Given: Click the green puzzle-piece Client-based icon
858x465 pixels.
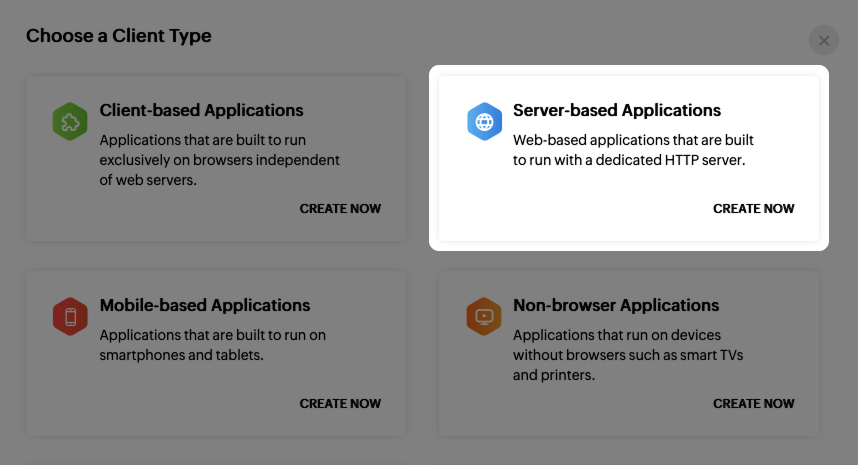Looking at the screenshot, I should coord(70,123).
